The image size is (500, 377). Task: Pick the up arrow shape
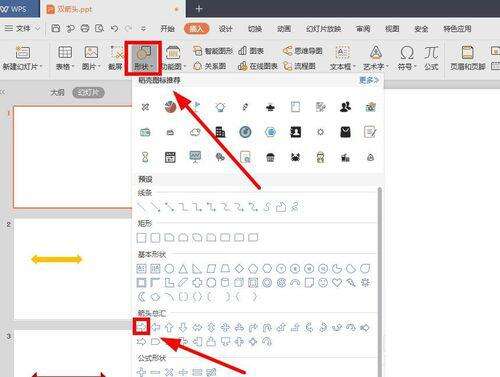tap(169, 327)
